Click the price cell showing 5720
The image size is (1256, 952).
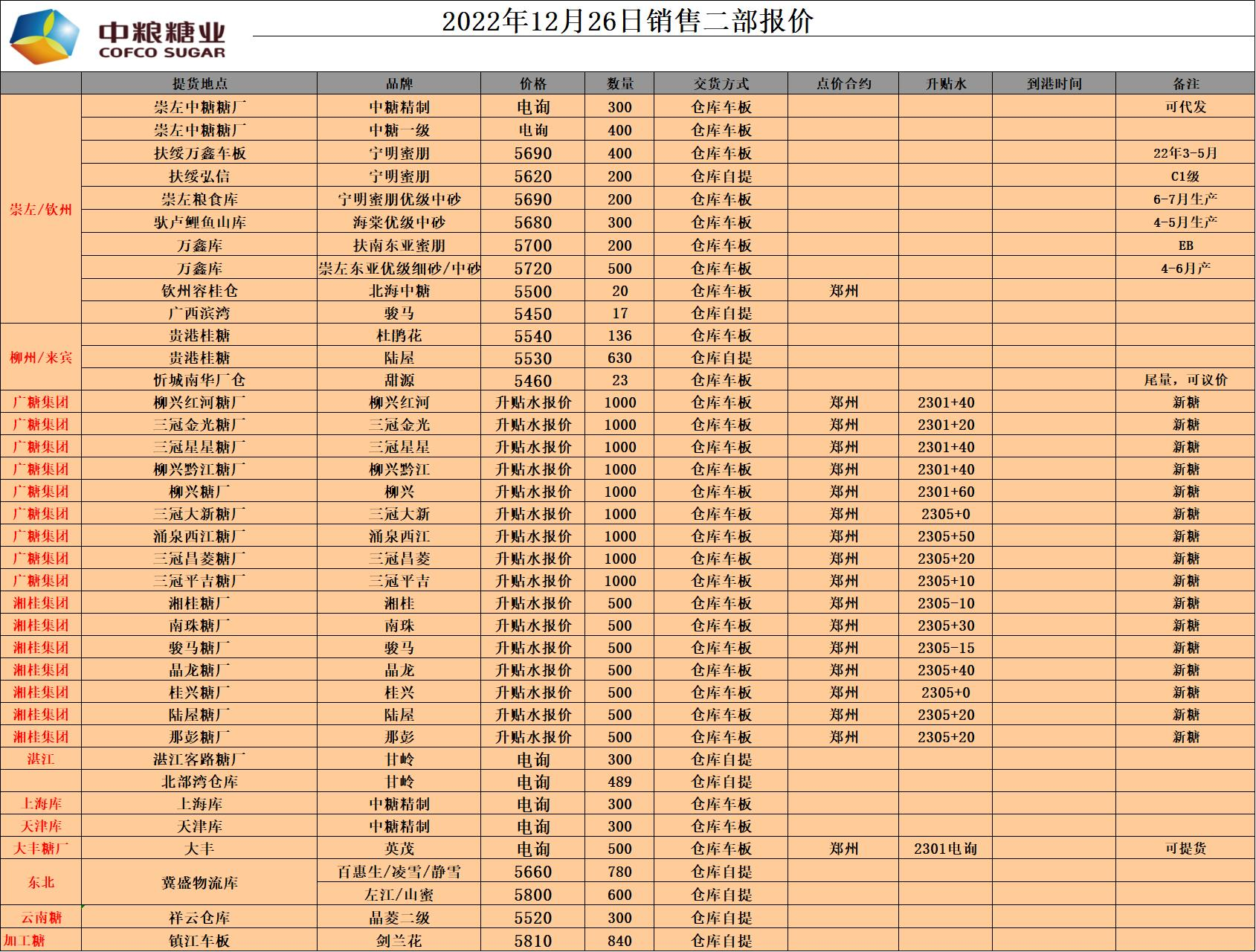coord(533,268)
